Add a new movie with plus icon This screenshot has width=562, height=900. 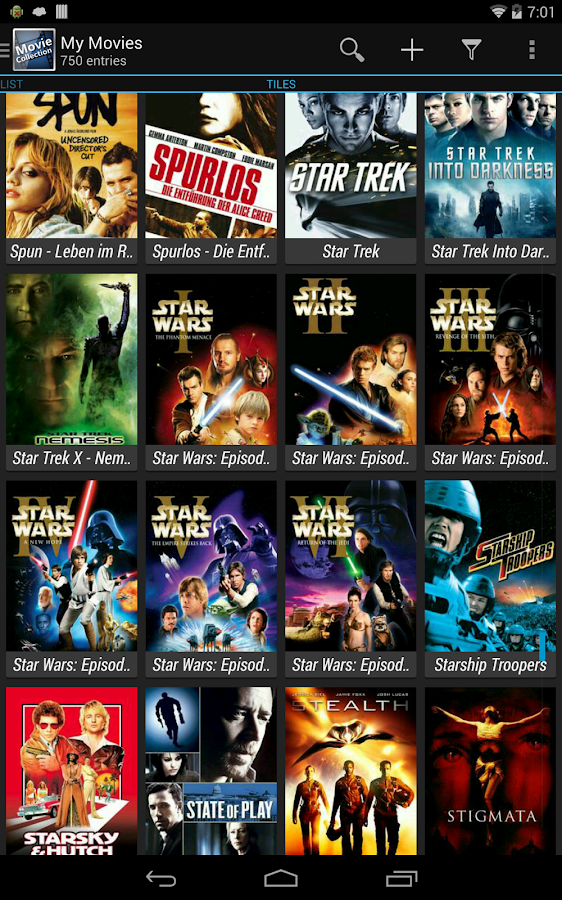click(x=412, y=50)
